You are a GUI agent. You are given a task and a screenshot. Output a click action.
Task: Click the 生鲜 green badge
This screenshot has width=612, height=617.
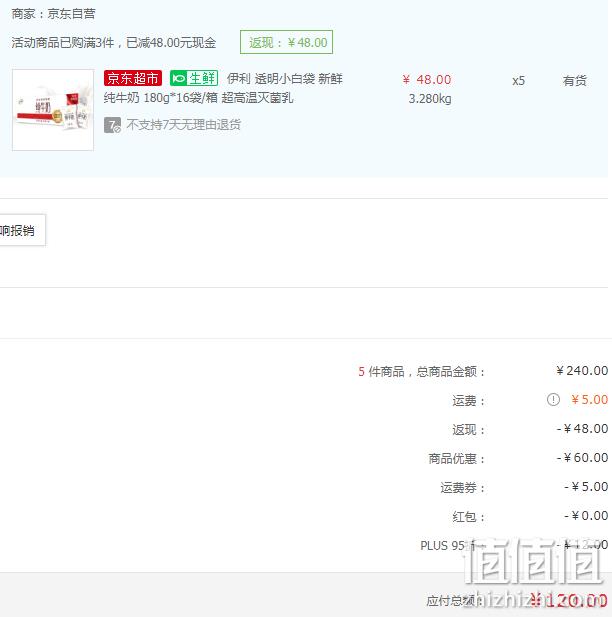[x=194, y=78]
